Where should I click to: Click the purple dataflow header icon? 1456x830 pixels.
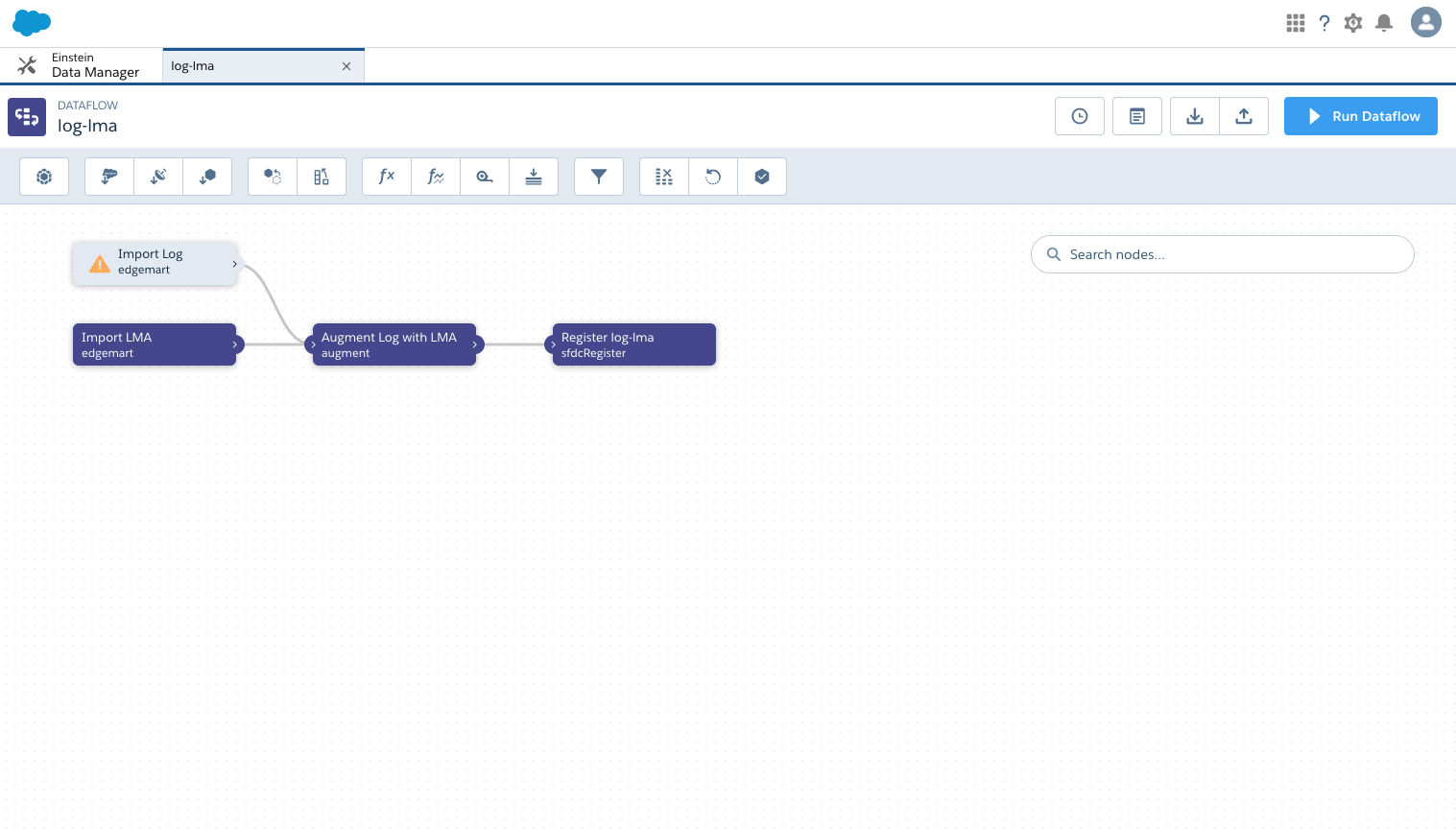coord(27,117)
